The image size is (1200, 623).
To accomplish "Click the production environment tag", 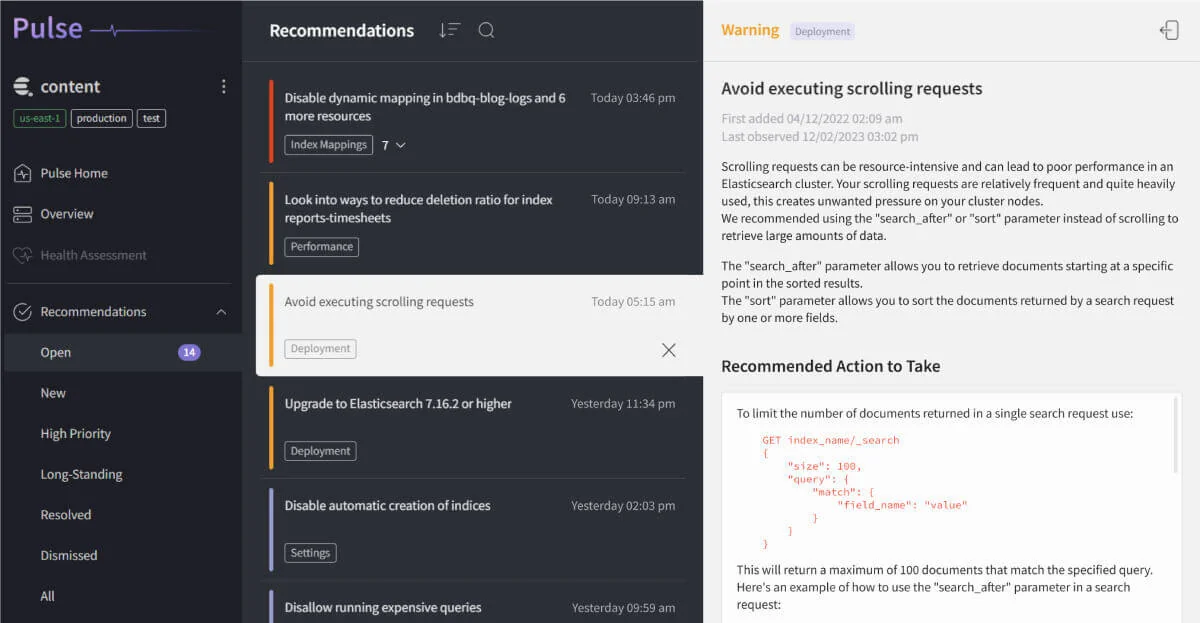I will (x=101, y=118).
